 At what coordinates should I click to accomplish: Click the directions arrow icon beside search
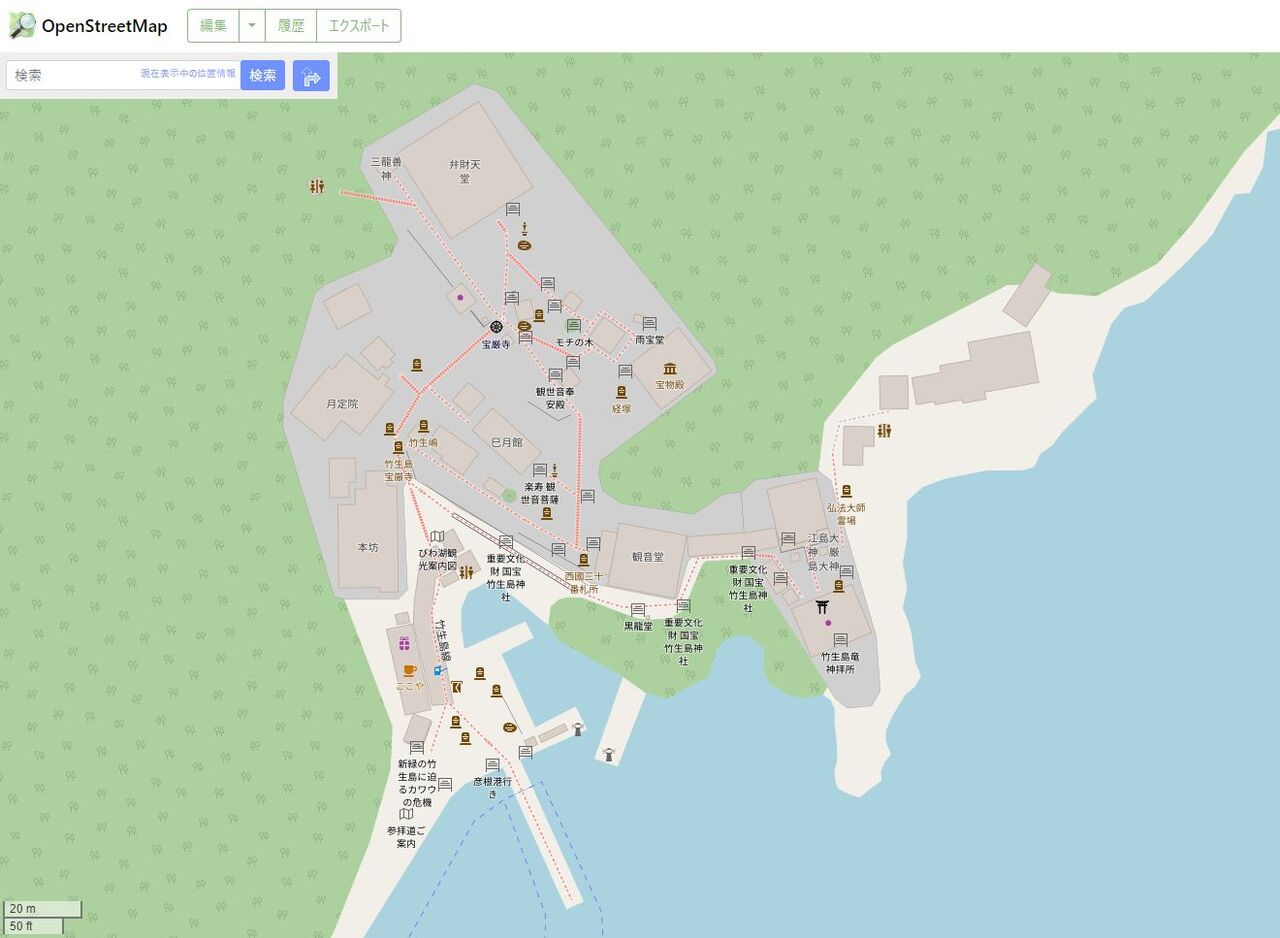pyautogui.click(x=311, y=76)
